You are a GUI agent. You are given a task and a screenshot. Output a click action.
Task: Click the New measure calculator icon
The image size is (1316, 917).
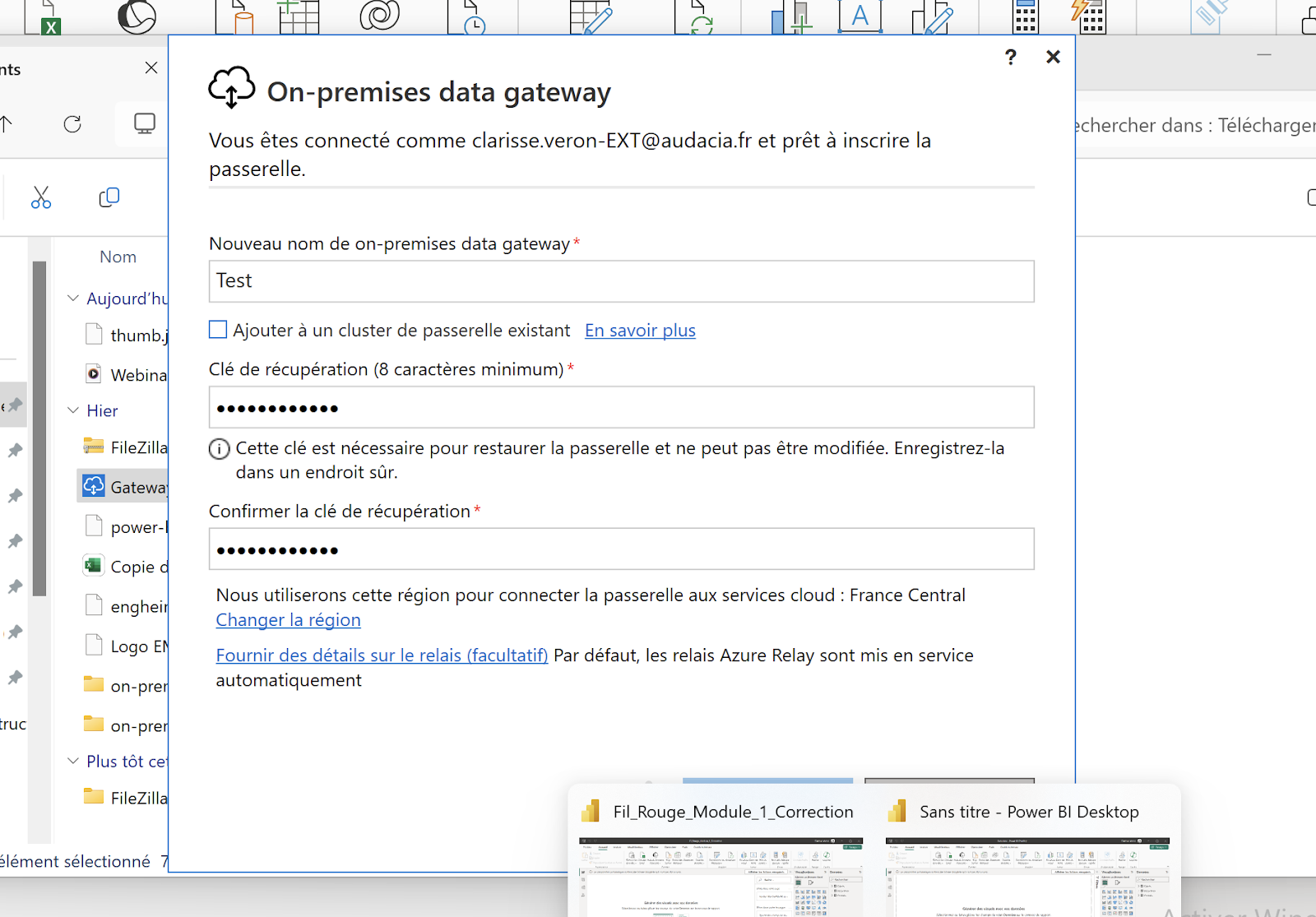[1026, 17]
